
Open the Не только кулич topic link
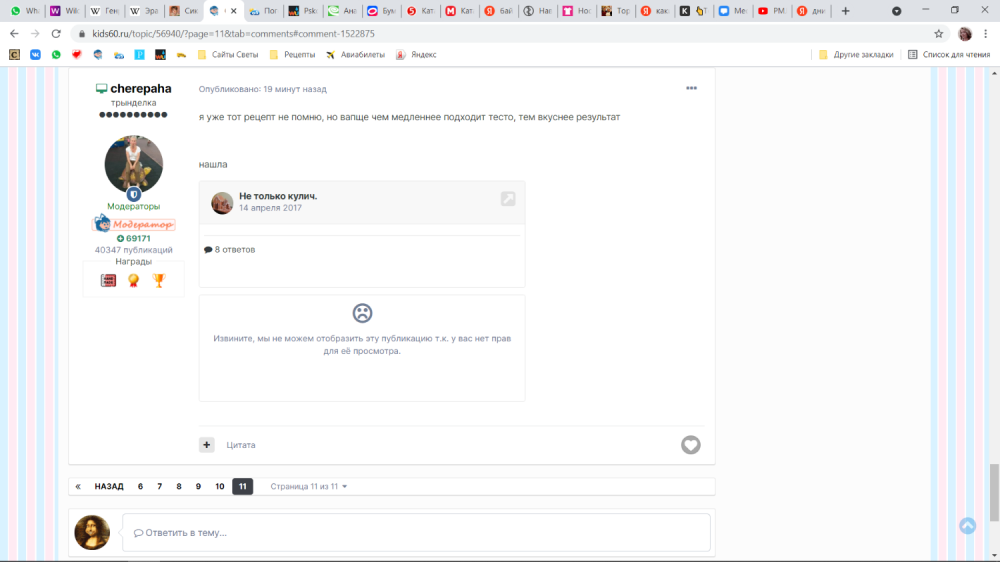[278, 196]
